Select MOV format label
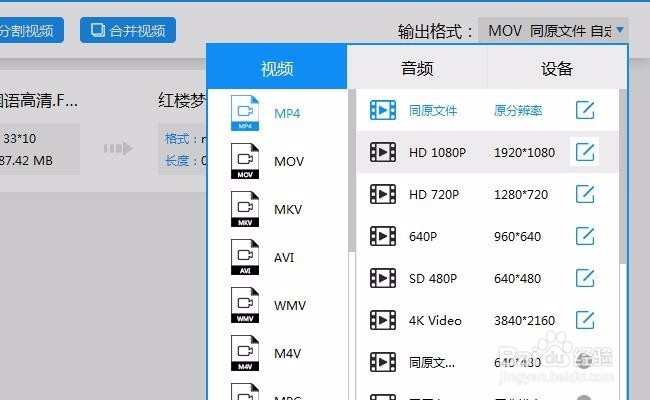650x400 pixels. point(289,161)
